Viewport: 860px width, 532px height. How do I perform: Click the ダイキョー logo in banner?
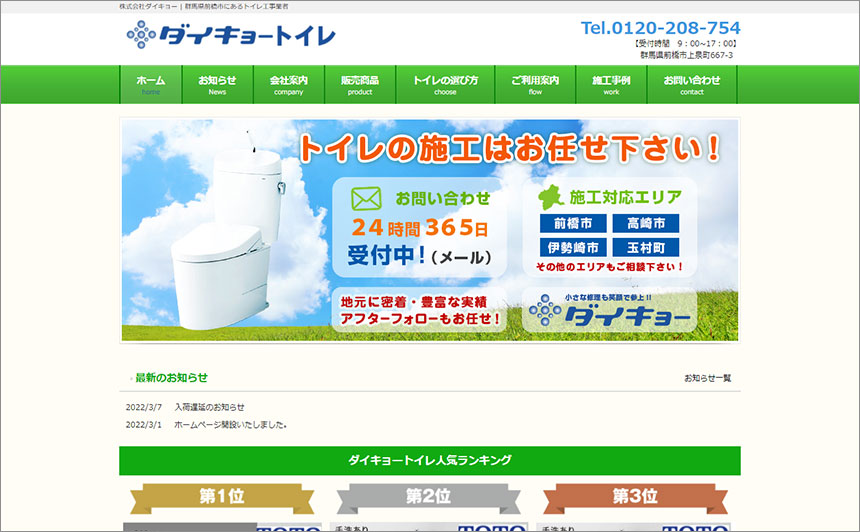[609, 311]
